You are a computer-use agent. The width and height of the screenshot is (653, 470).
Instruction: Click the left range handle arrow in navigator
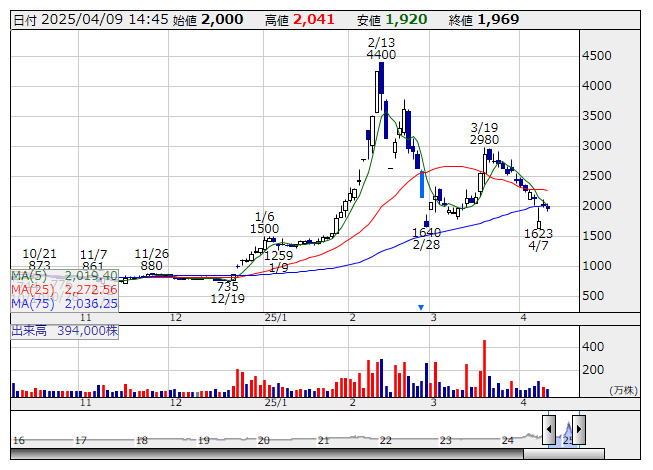549,430
